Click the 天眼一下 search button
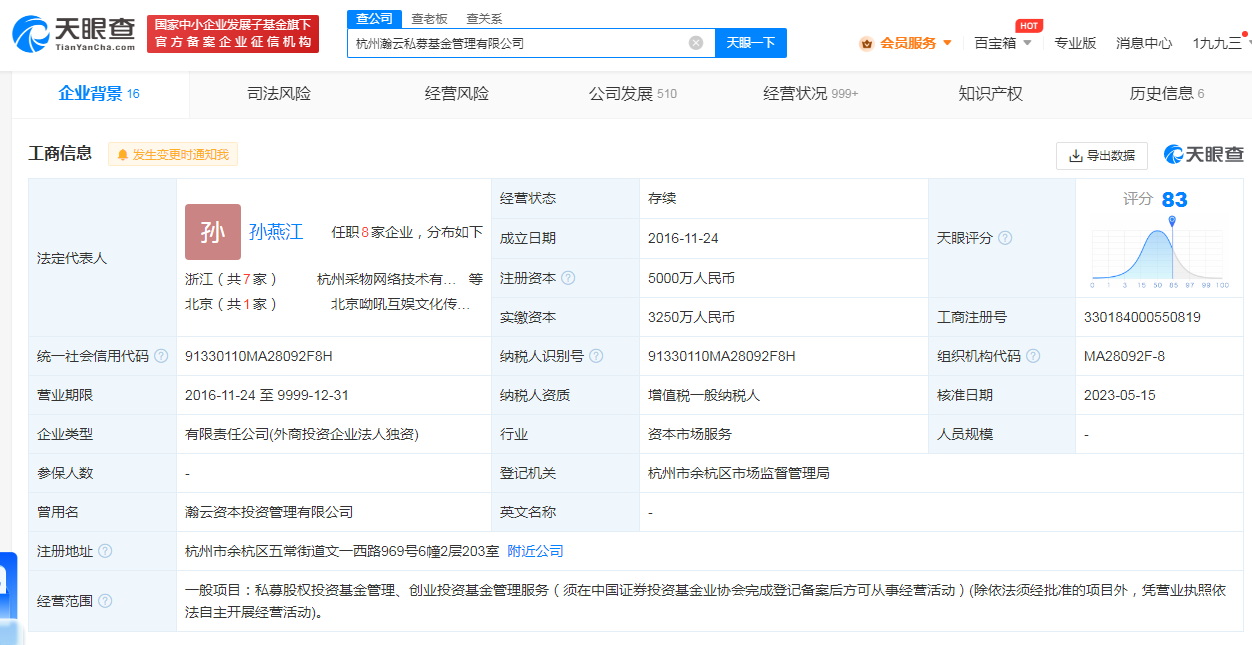Viewport: 1252px width, 645px height. [x=751, y=43]
